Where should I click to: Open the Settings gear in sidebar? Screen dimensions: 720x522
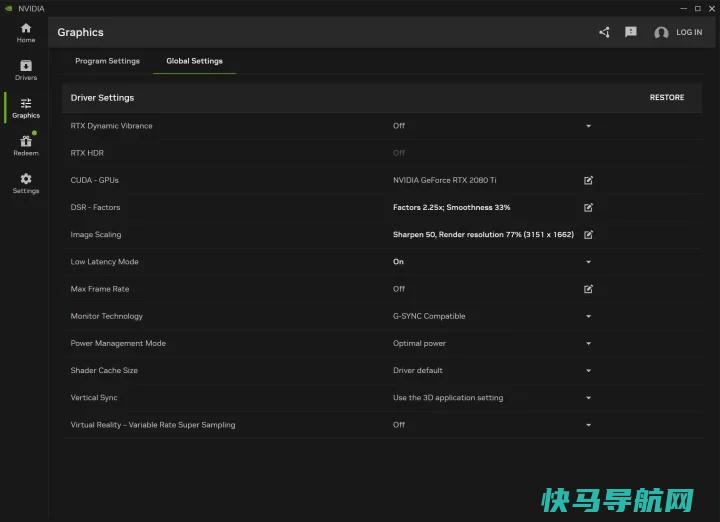point(26,183)
